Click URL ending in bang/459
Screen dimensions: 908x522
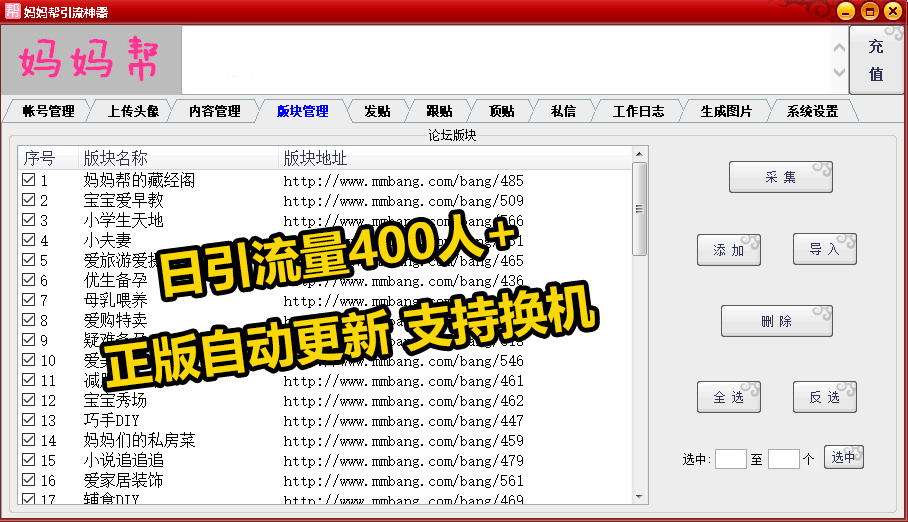[403, 440]
